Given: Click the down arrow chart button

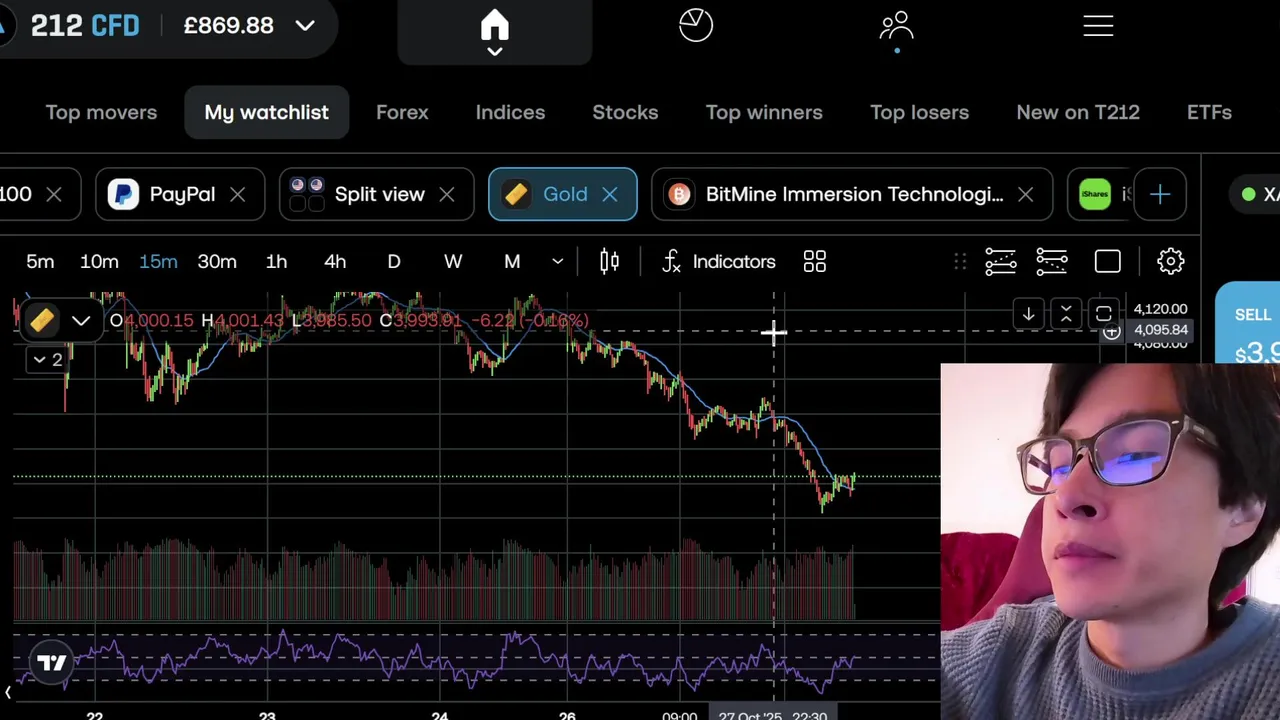Looking at the screenshot, I should click(1028, 314).
